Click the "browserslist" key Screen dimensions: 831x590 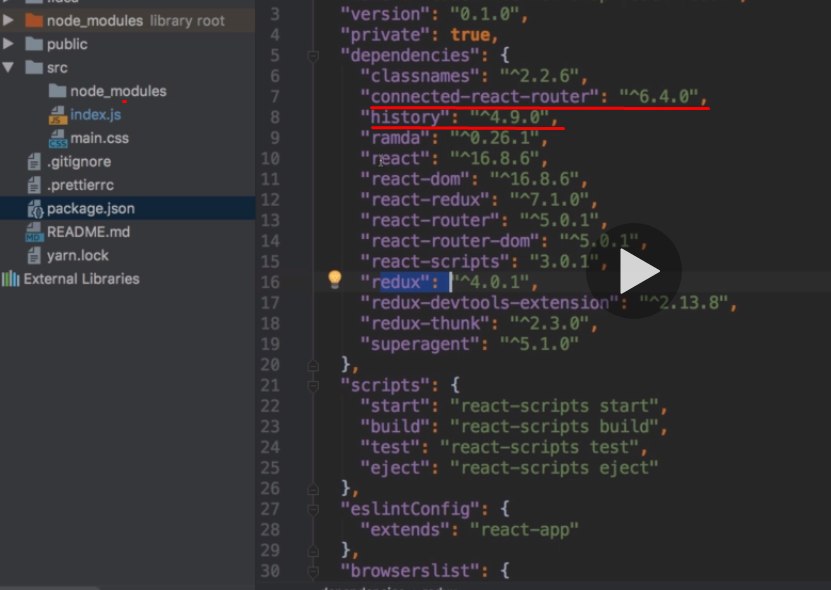[x=410, y=571]
